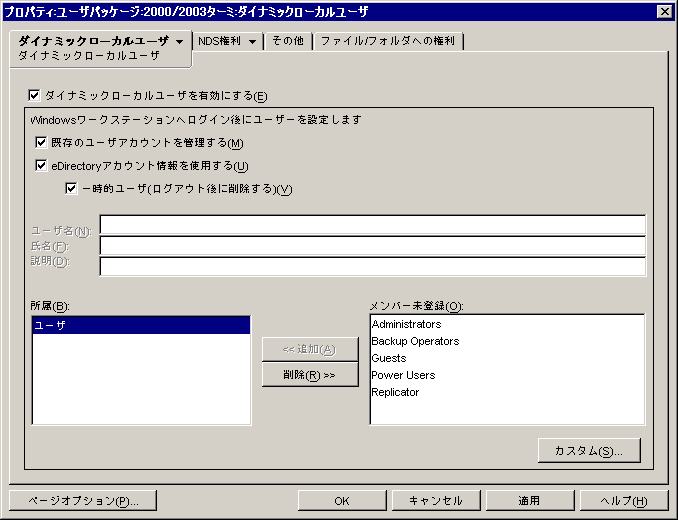Toggle ダイナミックローカルユーザを有効にする checkbox
The width and height of the screenshot is (678, 520).
pyautogui.click(x=34, y=96)
